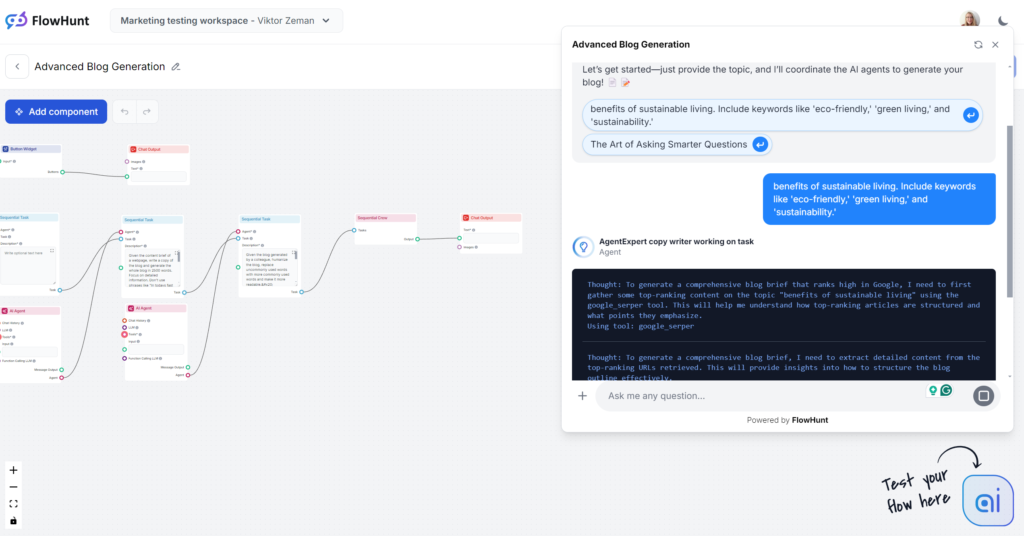The height and width of the screenshot is (536, 1024).
Task: Add an attachment with the plus icon
Action: (582, 396)
